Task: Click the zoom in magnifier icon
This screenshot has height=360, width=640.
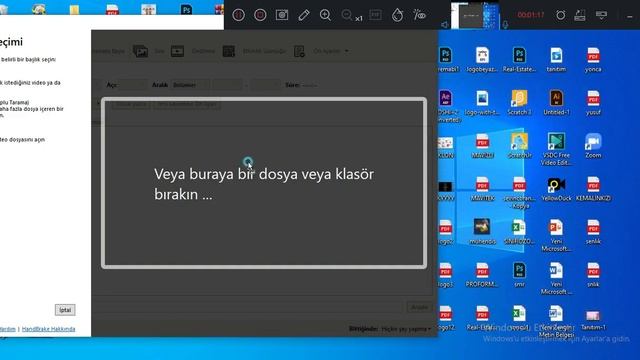Action: click(325, 15)
